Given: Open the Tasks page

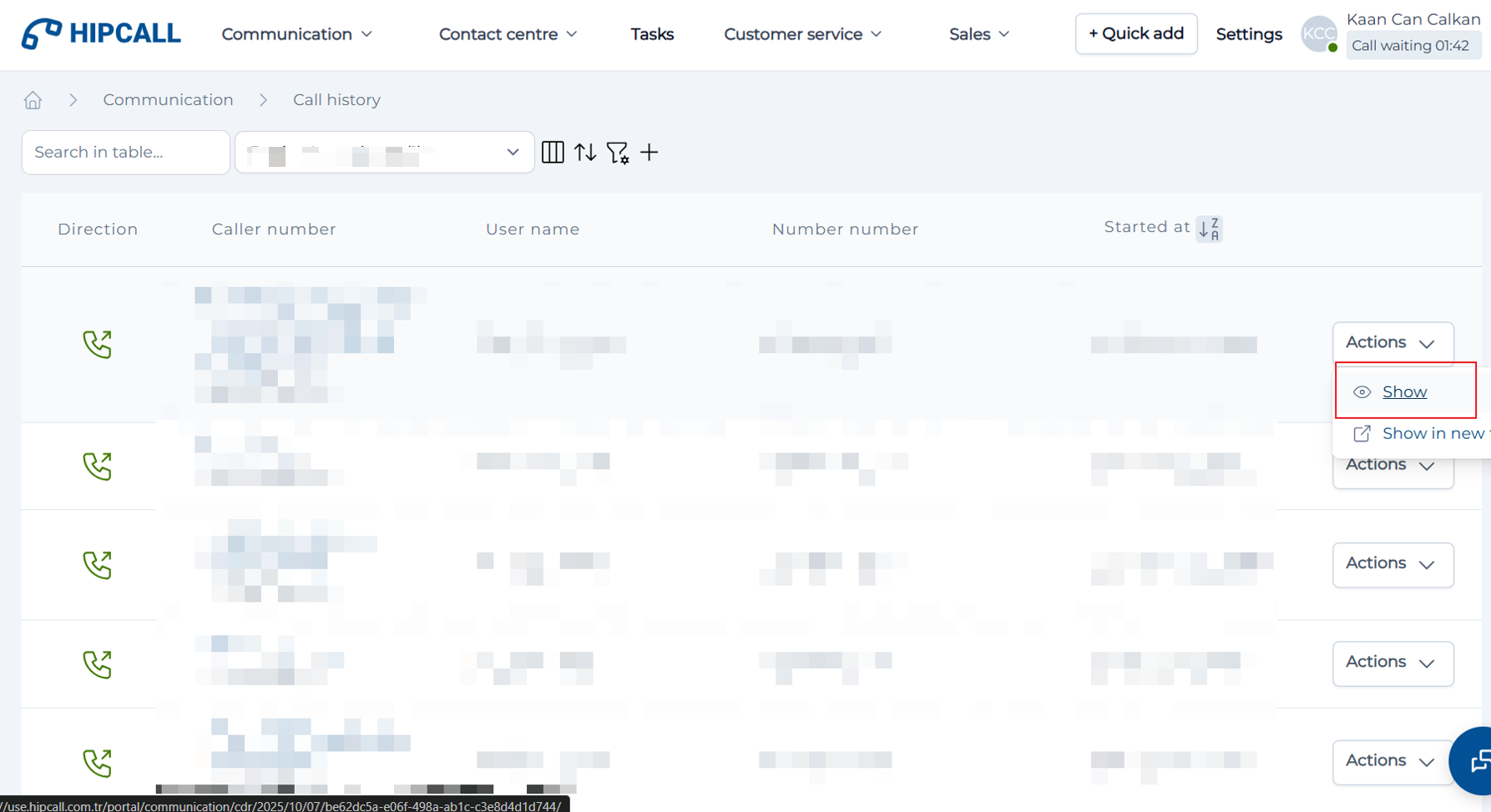Looking at the screenshot, I should click(652, 34).
